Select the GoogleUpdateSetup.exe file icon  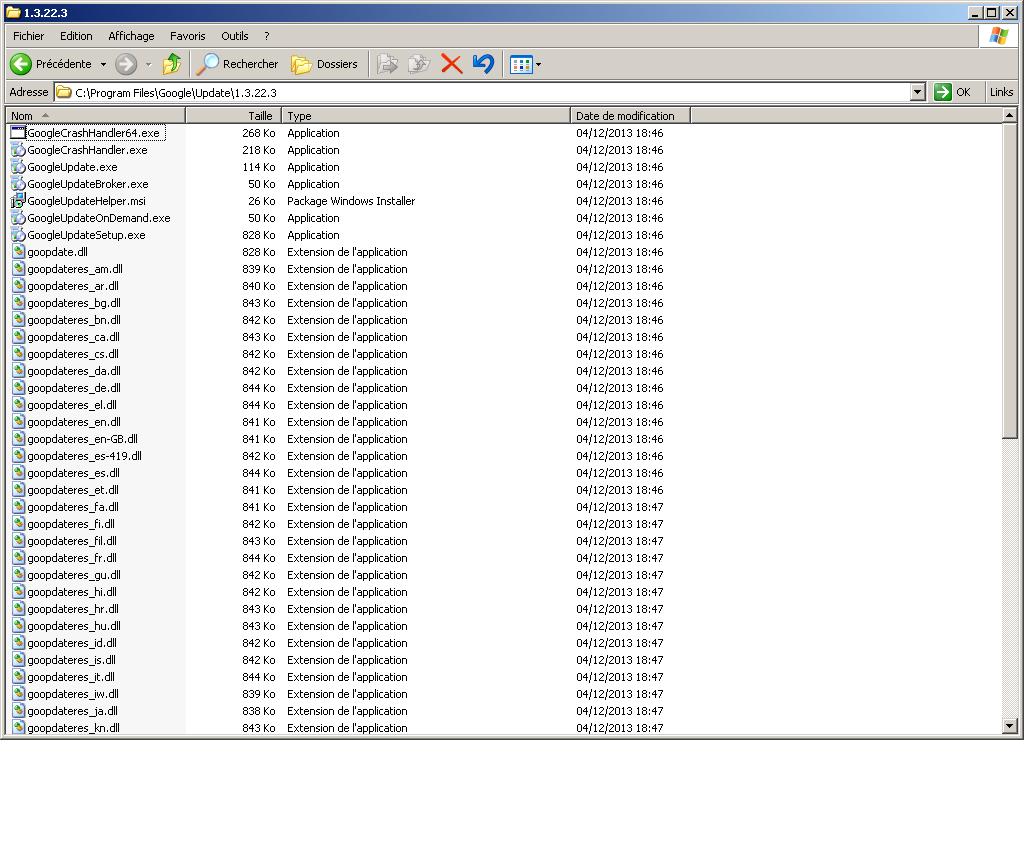18,234
